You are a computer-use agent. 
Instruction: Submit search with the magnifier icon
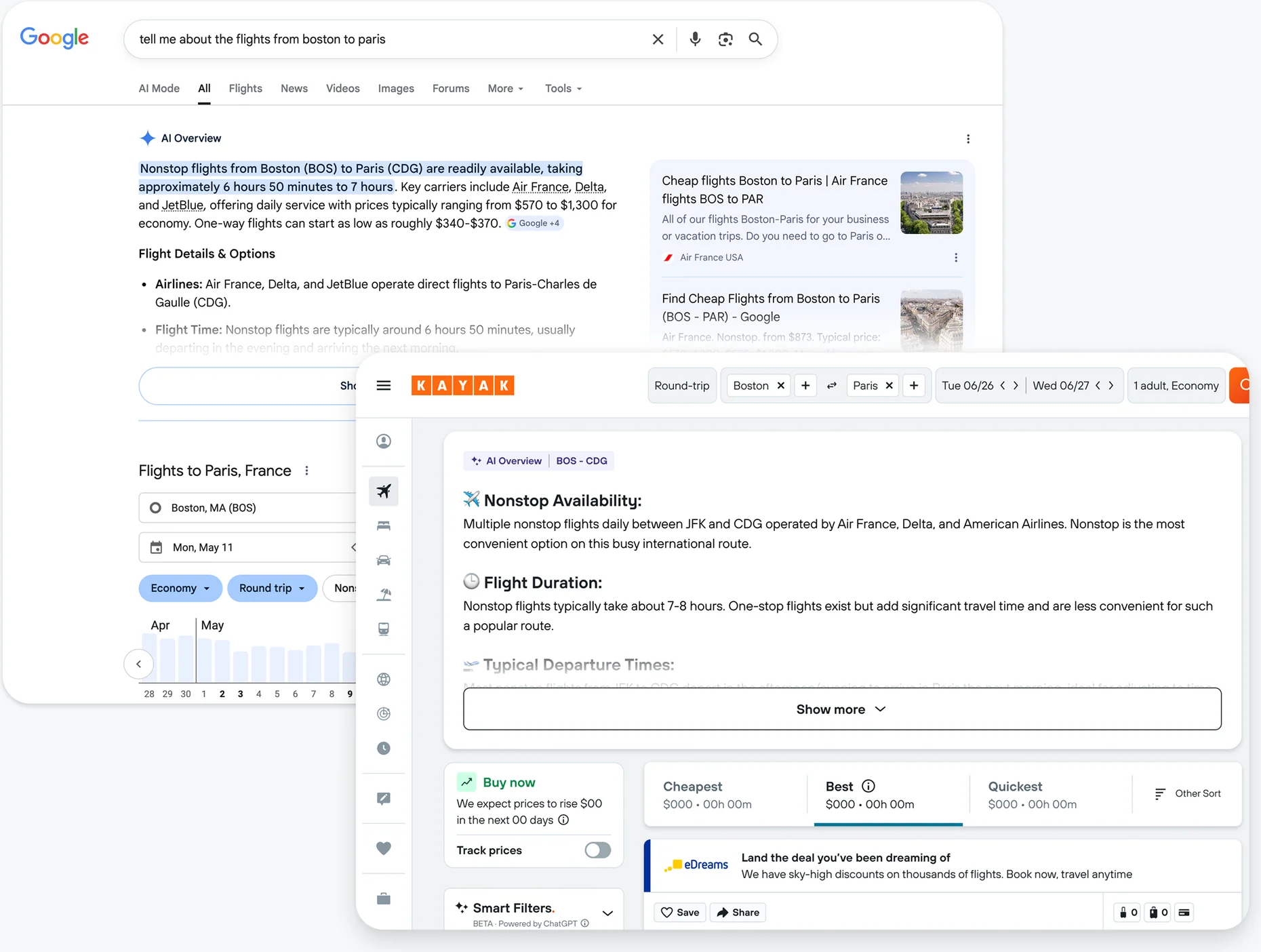click(755, 39)
